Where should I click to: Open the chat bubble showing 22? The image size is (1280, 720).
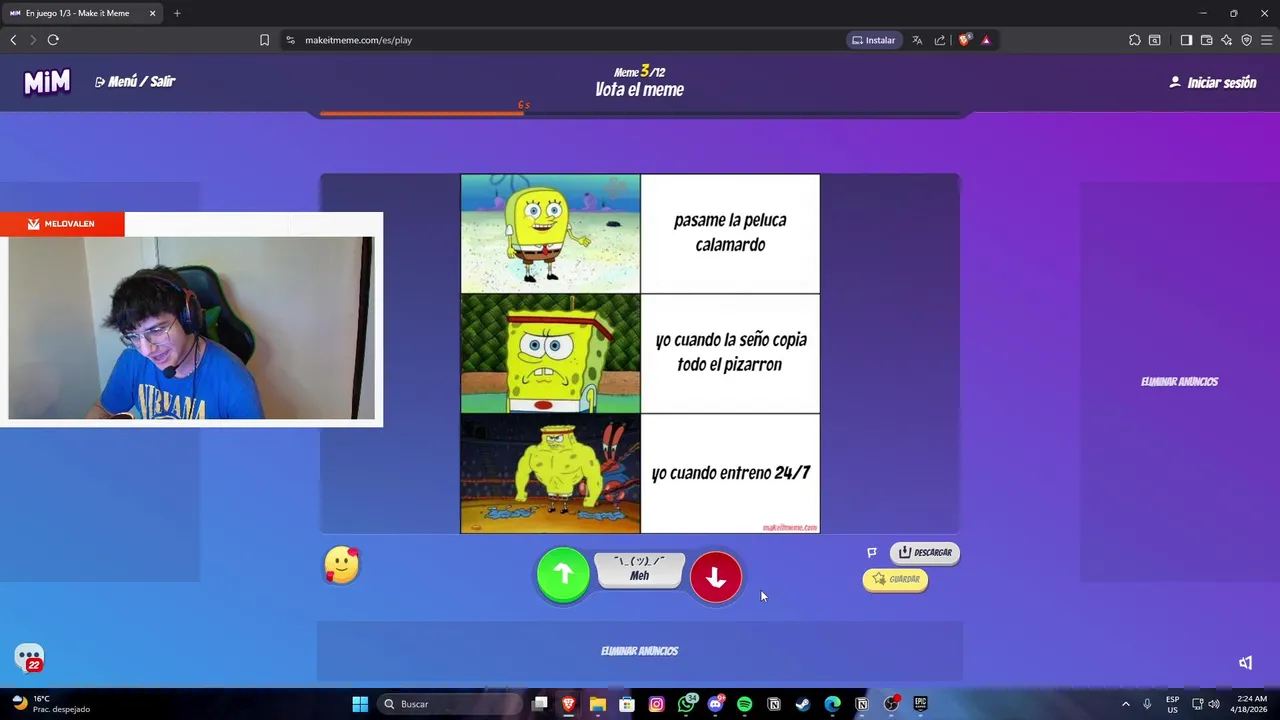click(30, 658)
